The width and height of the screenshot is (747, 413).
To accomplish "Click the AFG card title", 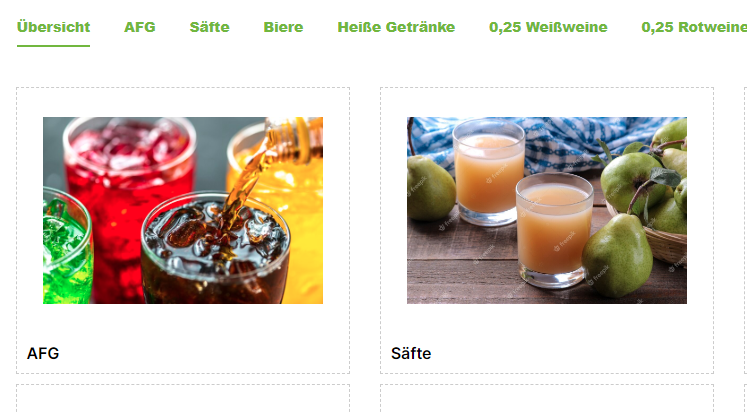I will (x=43, y=353).
